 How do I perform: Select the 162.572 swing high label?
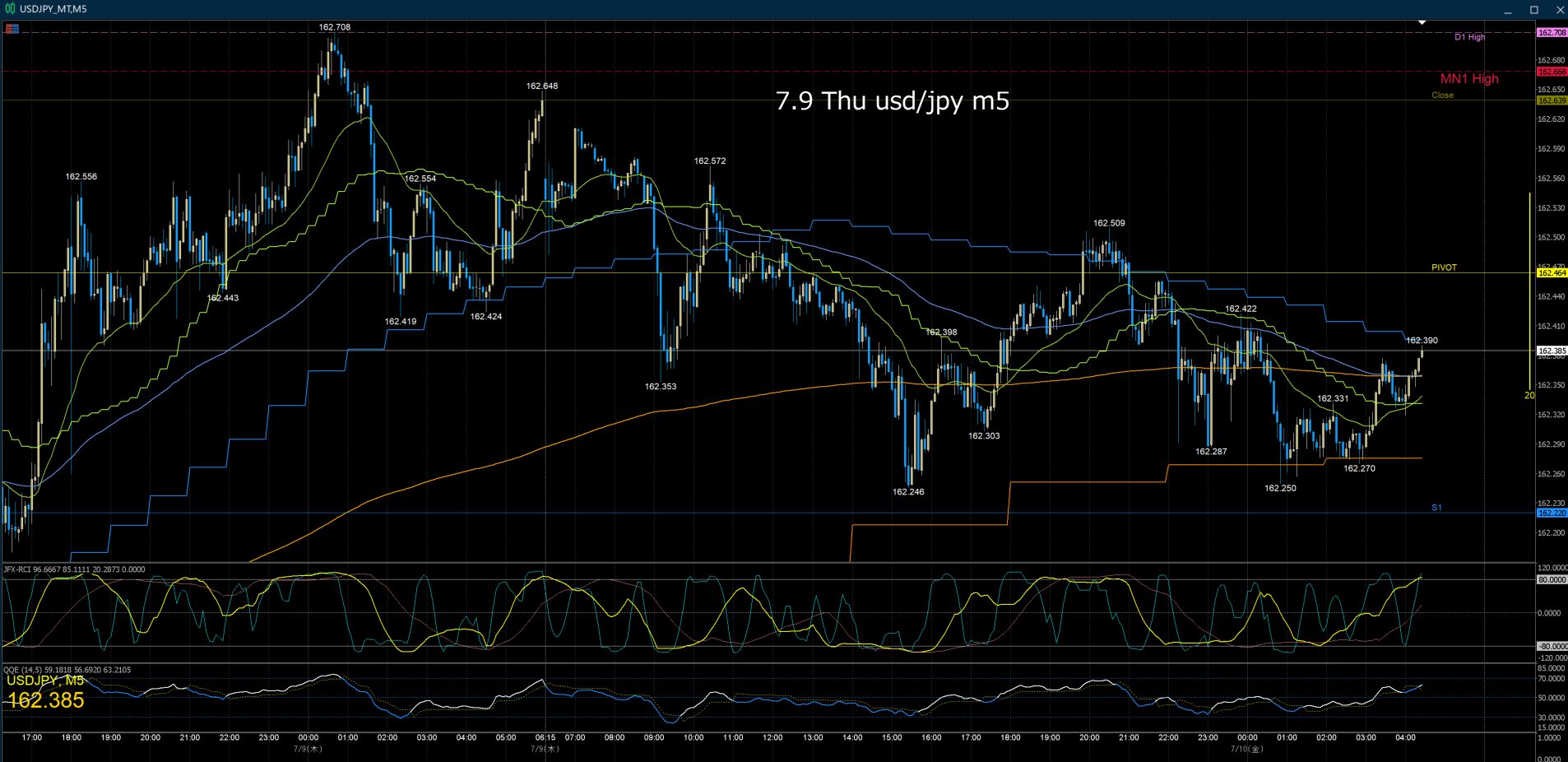tap(710, 161)
